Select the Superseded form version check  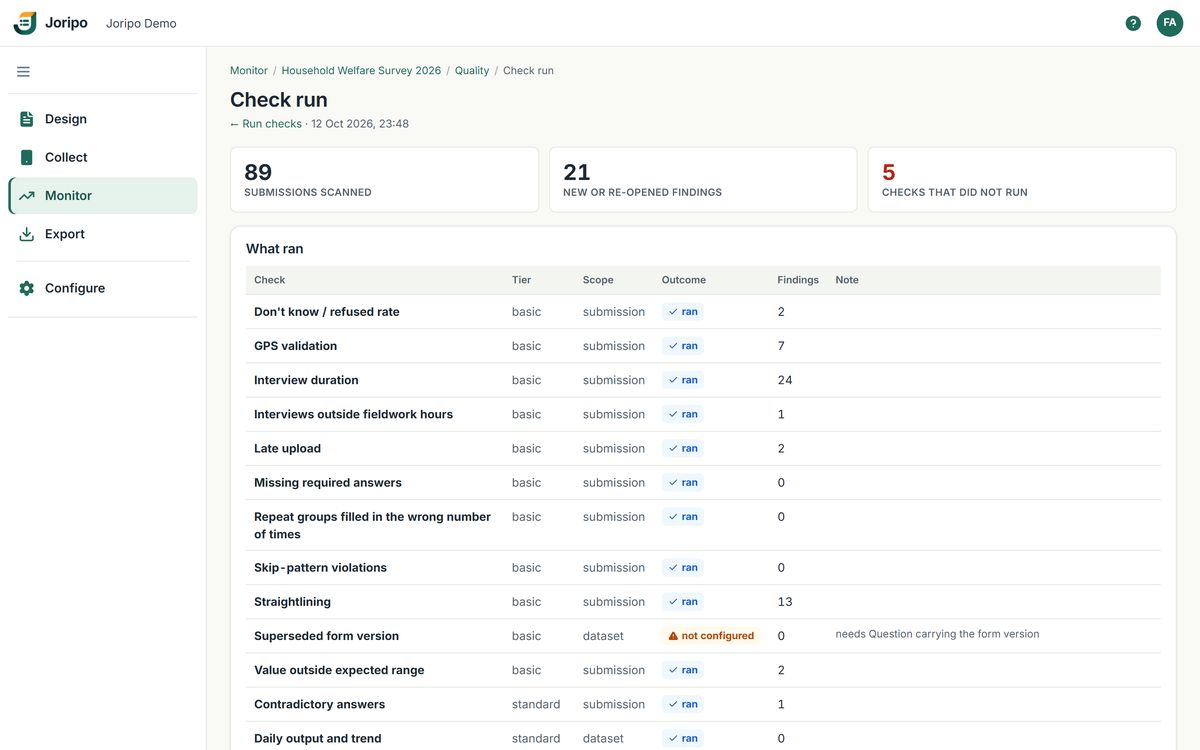click(x=327, y=636)
